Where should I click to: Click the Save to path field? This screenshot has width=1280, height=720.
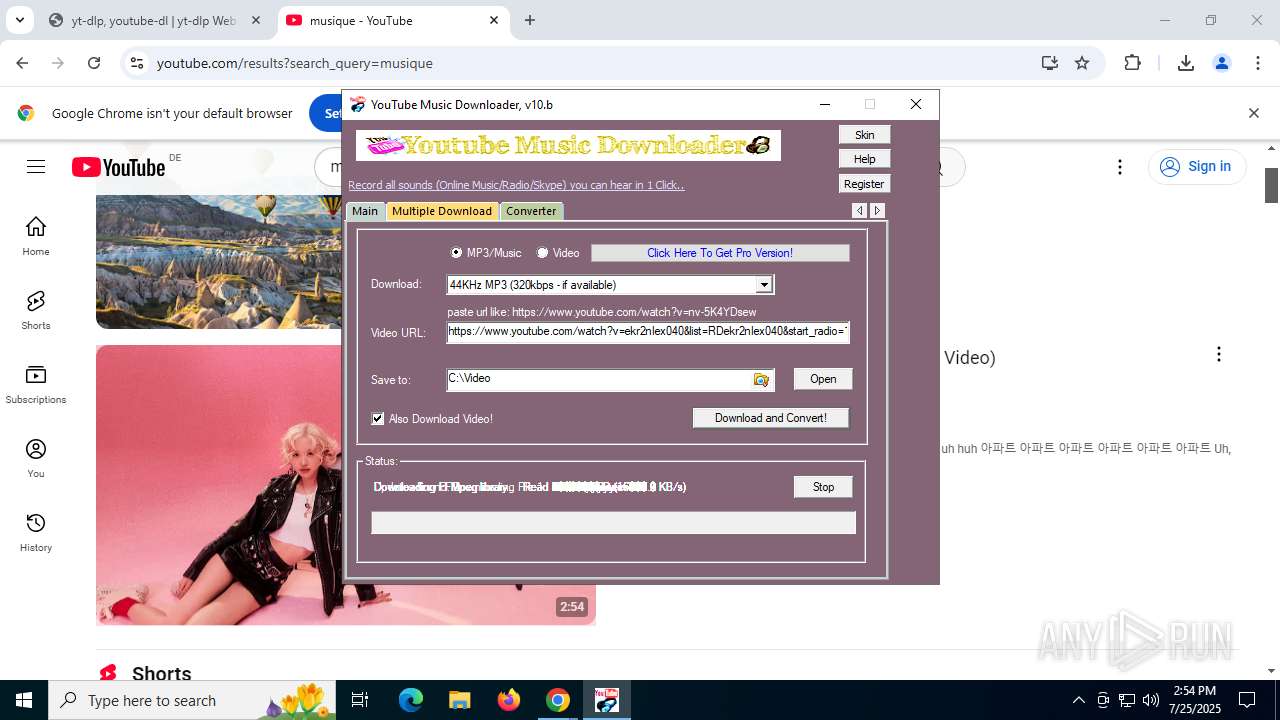pyautogui.click(x=599, y=379)
